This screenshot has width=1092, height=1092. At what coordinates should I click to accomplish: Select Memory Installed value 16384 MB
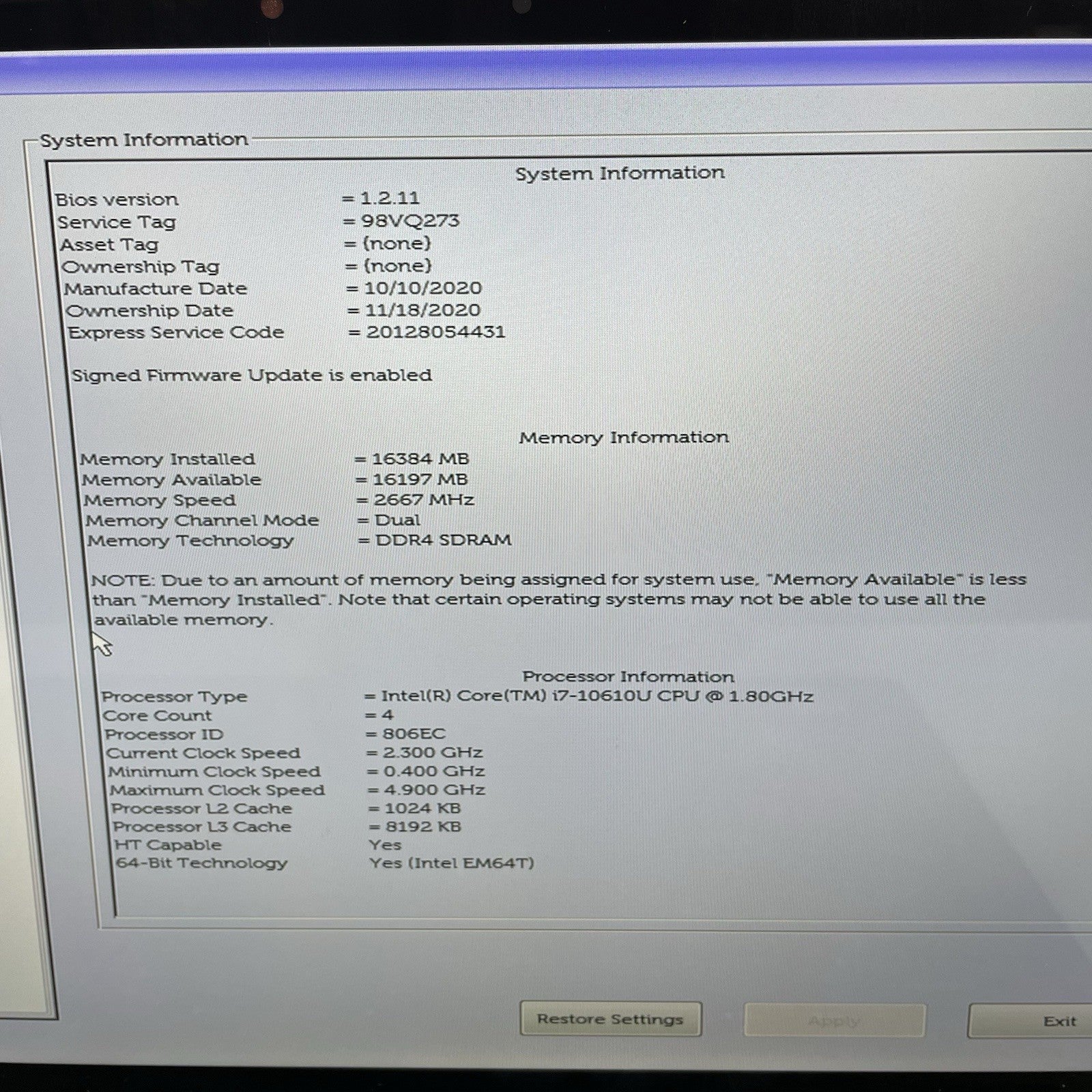(420, 459)
